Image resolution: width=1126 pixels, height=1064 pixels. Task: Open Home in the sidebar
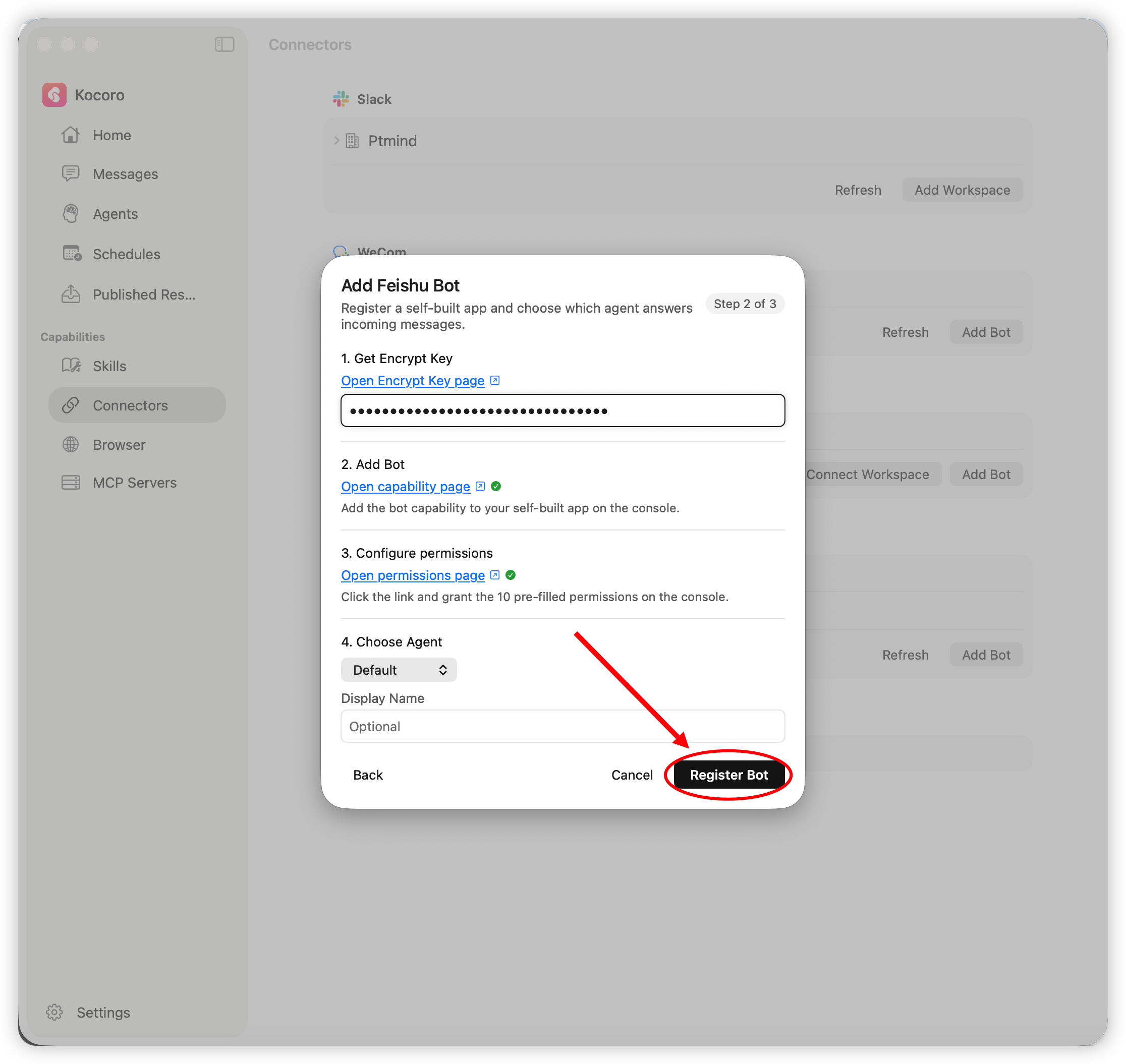click(137, 135)
